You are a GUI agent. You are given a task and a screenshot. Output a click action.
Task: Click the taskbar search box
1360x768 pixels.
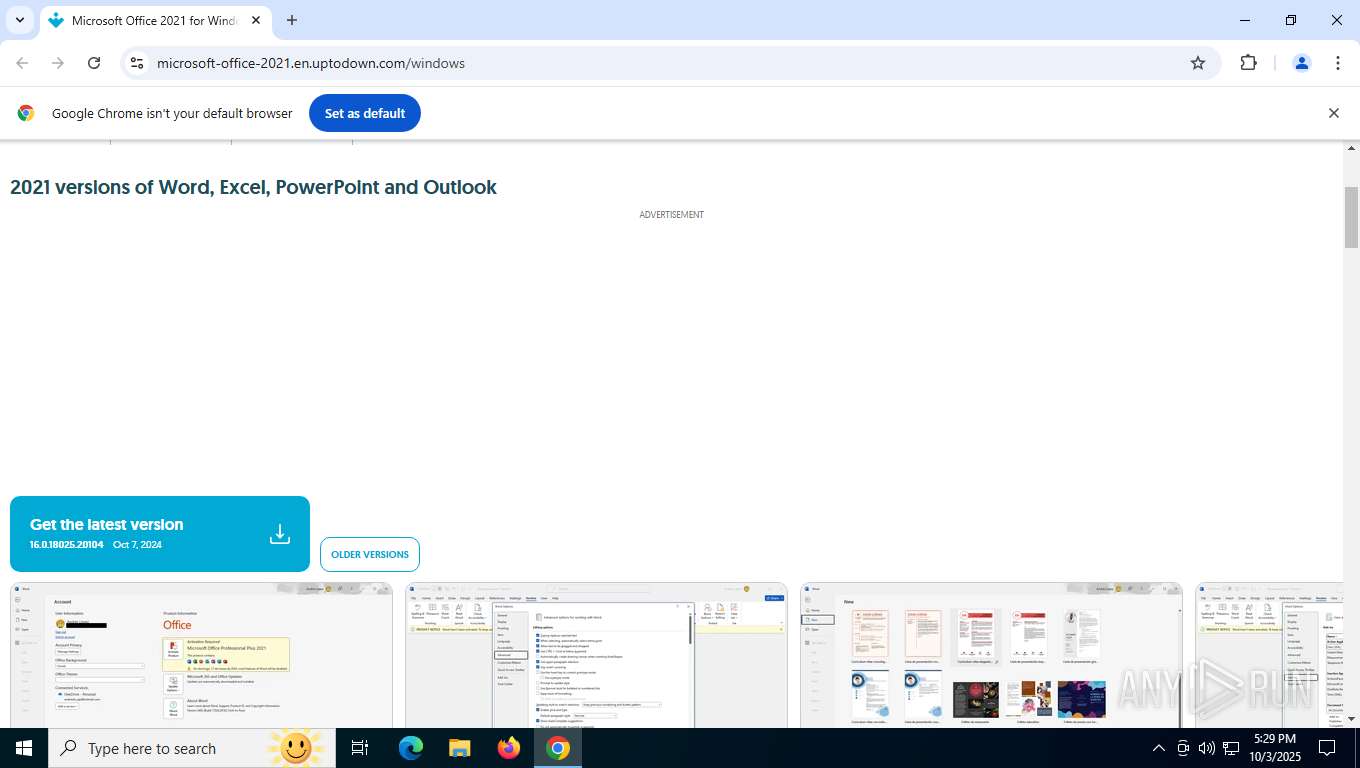[x=192, y=748]
